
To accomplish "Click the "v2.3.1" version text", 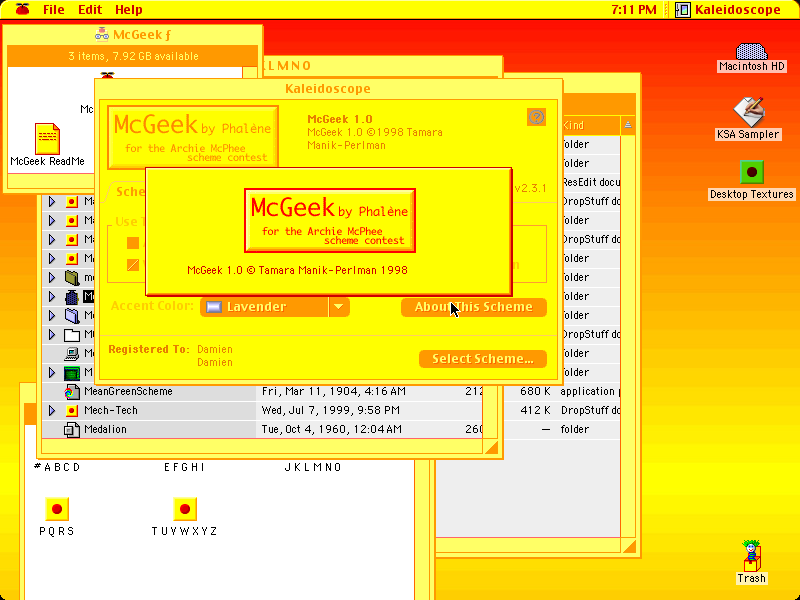I will coord(531,188).
